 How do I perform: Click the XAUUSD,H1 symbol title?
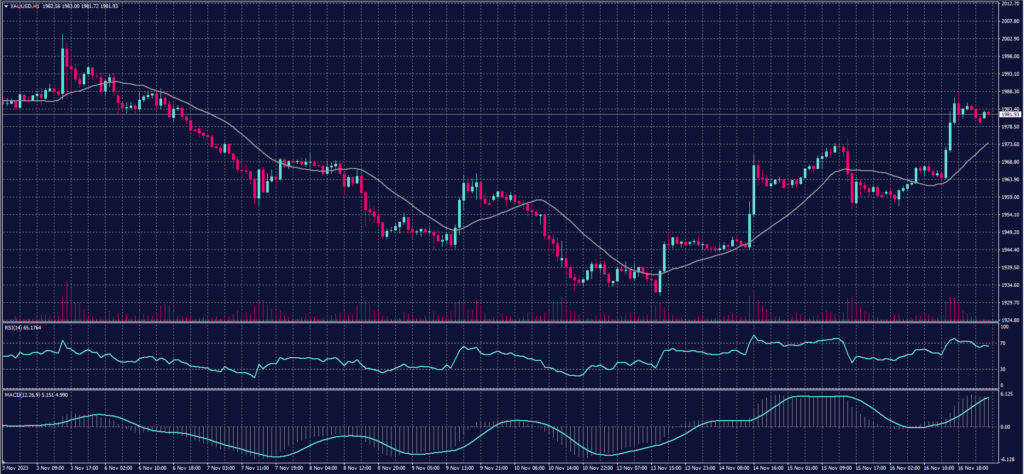tap(24, 7)
